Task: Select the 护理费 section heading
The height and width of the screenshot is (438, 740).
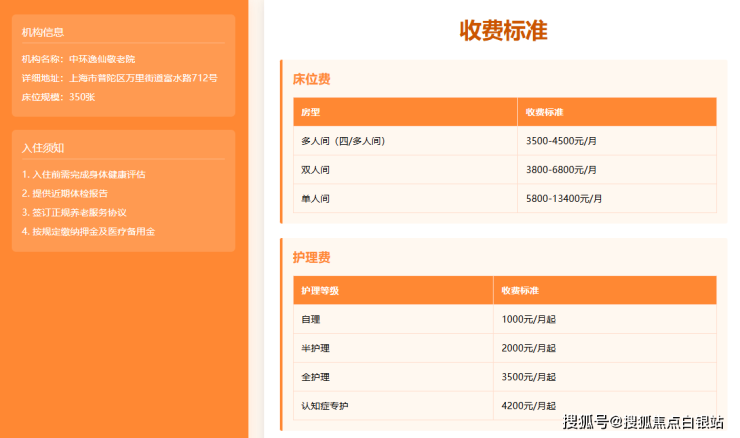Action: (x=311, y=258)
